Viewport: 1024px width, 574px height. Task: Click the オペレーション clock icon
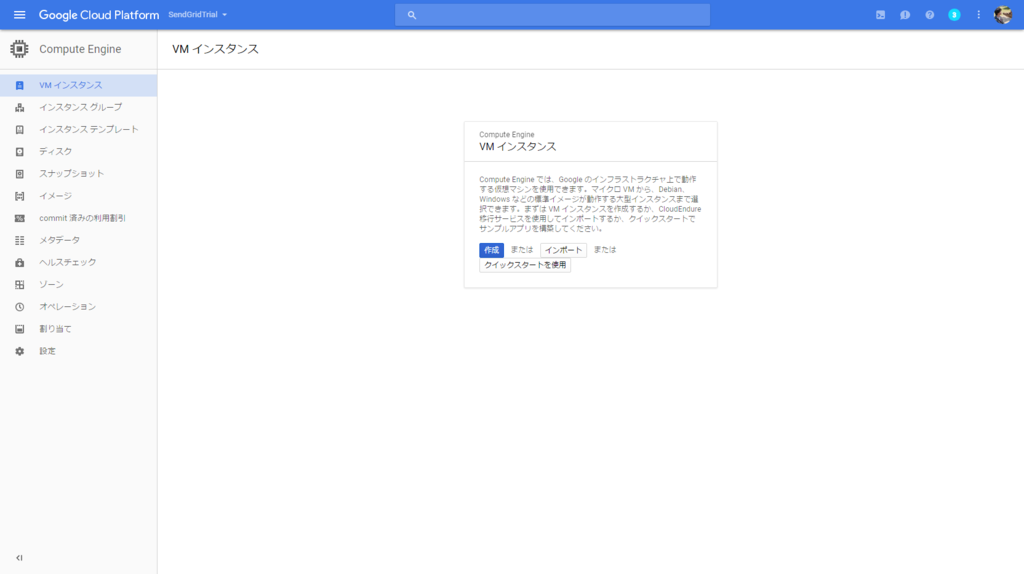click(20, 307)
